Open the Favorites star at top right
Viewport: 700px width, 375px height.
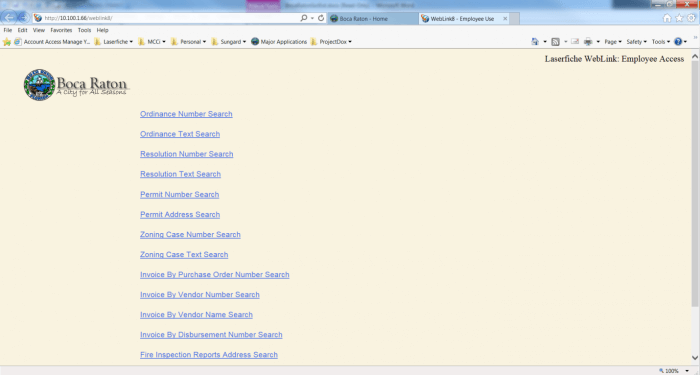pos(679,18)
